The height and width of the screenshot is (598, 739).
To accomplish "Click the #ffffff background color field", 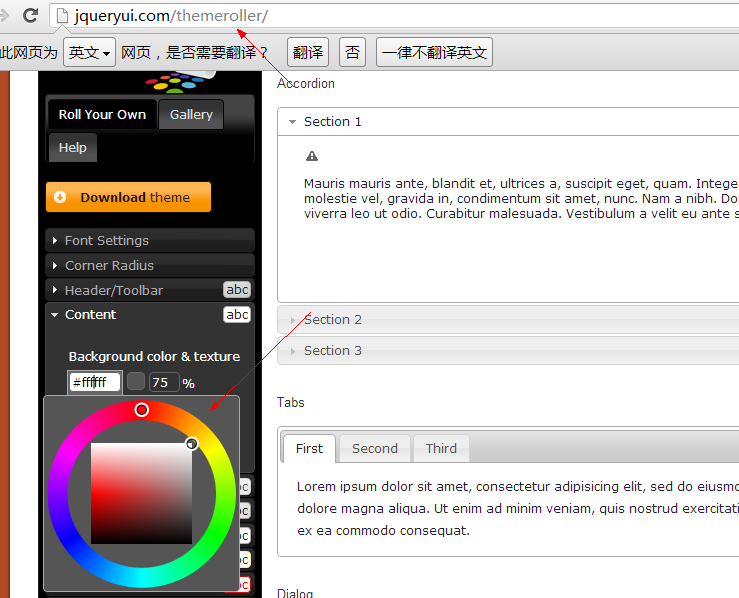I will (x=95, y=382).
